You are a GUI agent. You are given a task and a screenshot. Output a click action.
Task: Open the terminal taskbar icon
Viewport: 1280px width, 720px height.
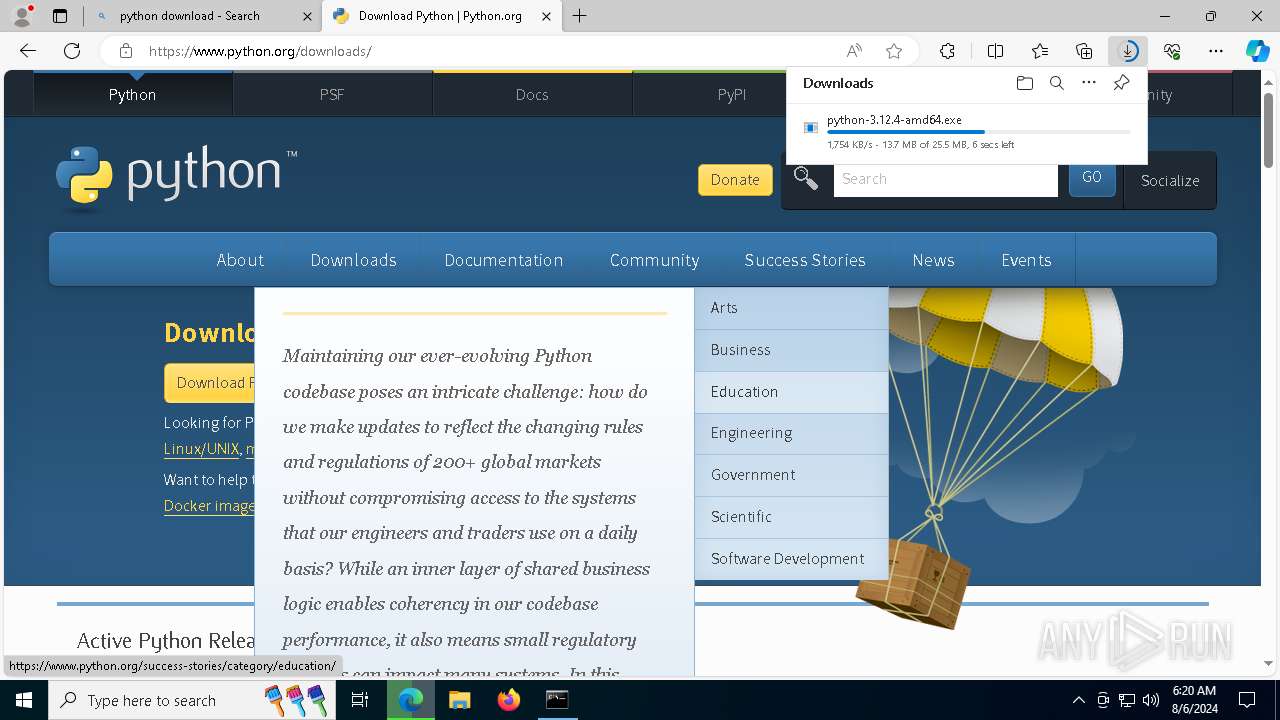557,700
